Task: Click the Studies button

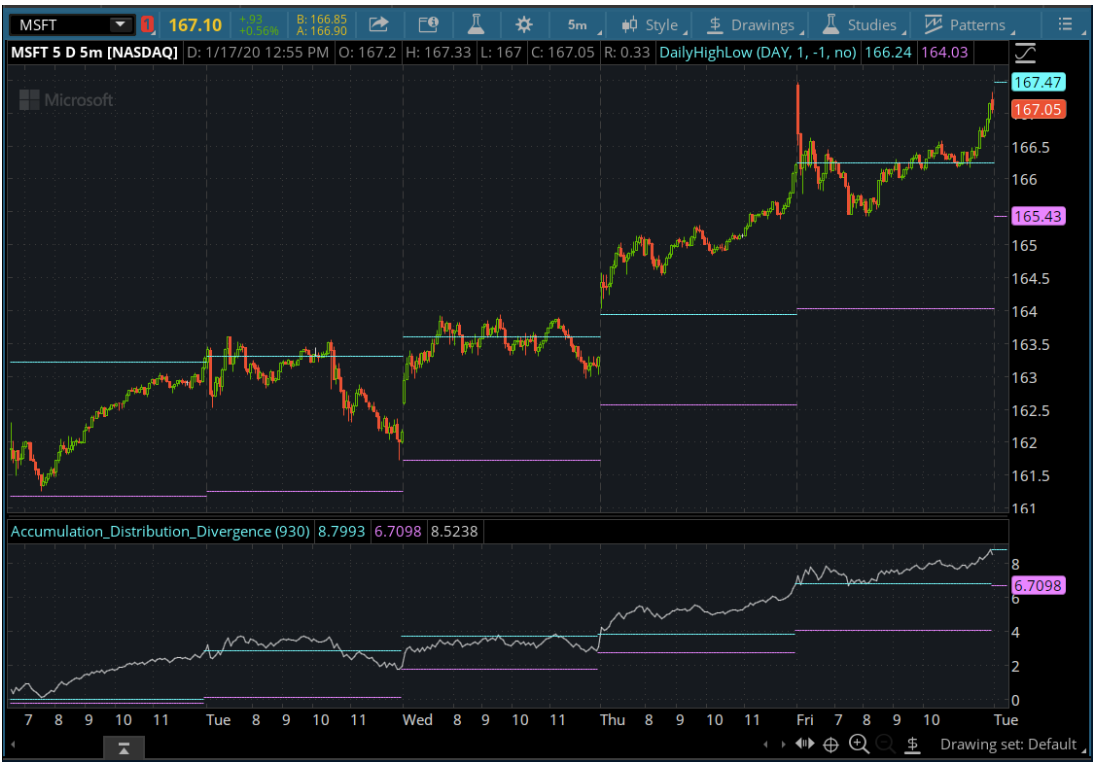Action: pyautogui.click(x=864, y=24)
